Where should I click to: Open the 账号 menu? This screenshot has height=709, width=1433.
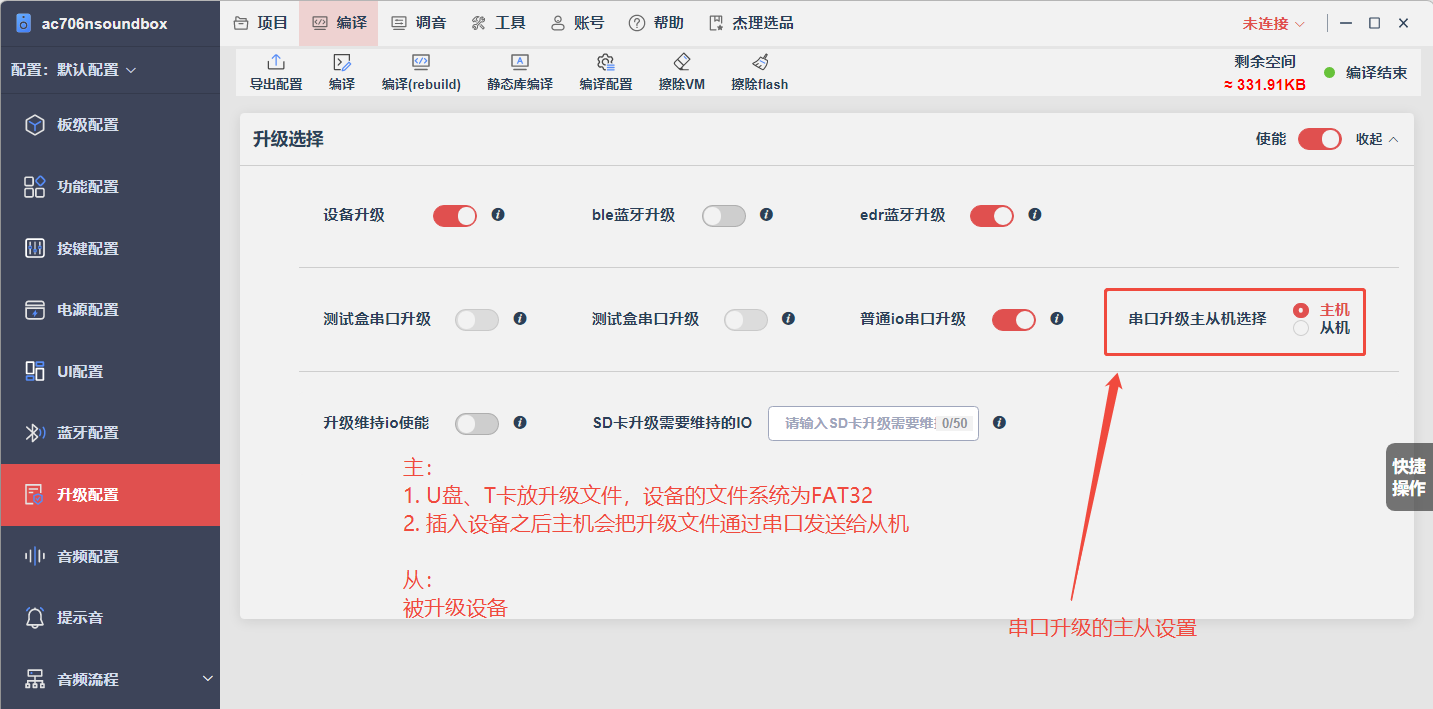click(577, 23)
